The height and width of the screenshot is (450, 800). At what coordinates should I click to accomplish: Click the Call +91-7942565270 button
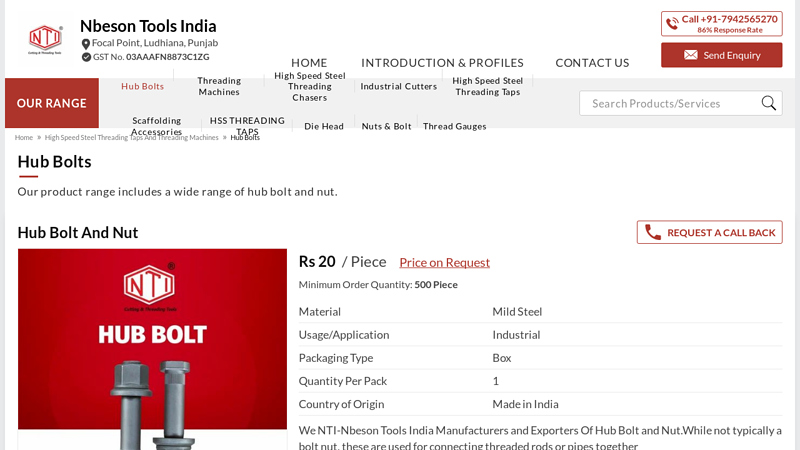coord(721,23)
